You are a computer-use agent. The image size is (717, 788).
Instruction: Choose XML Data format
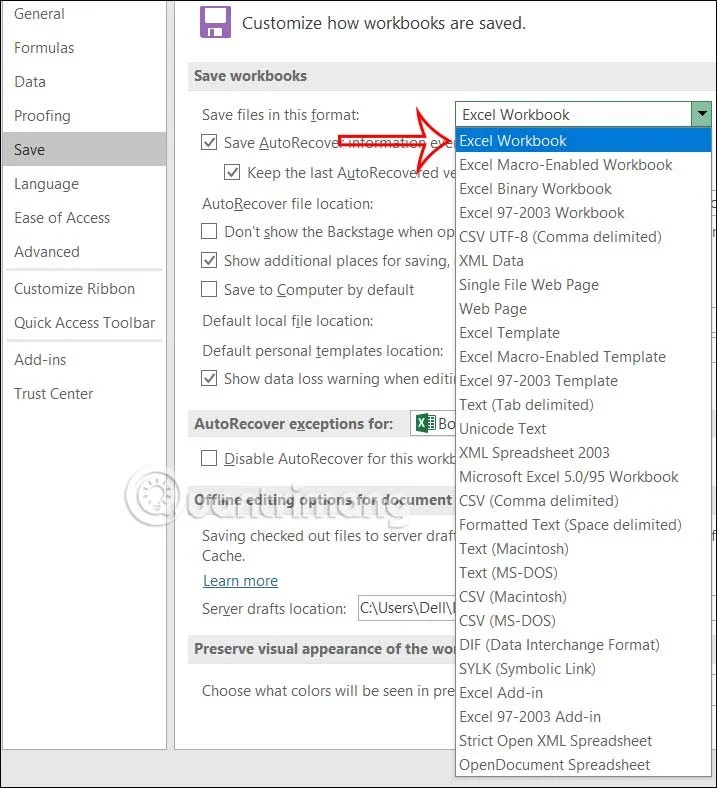583,261
